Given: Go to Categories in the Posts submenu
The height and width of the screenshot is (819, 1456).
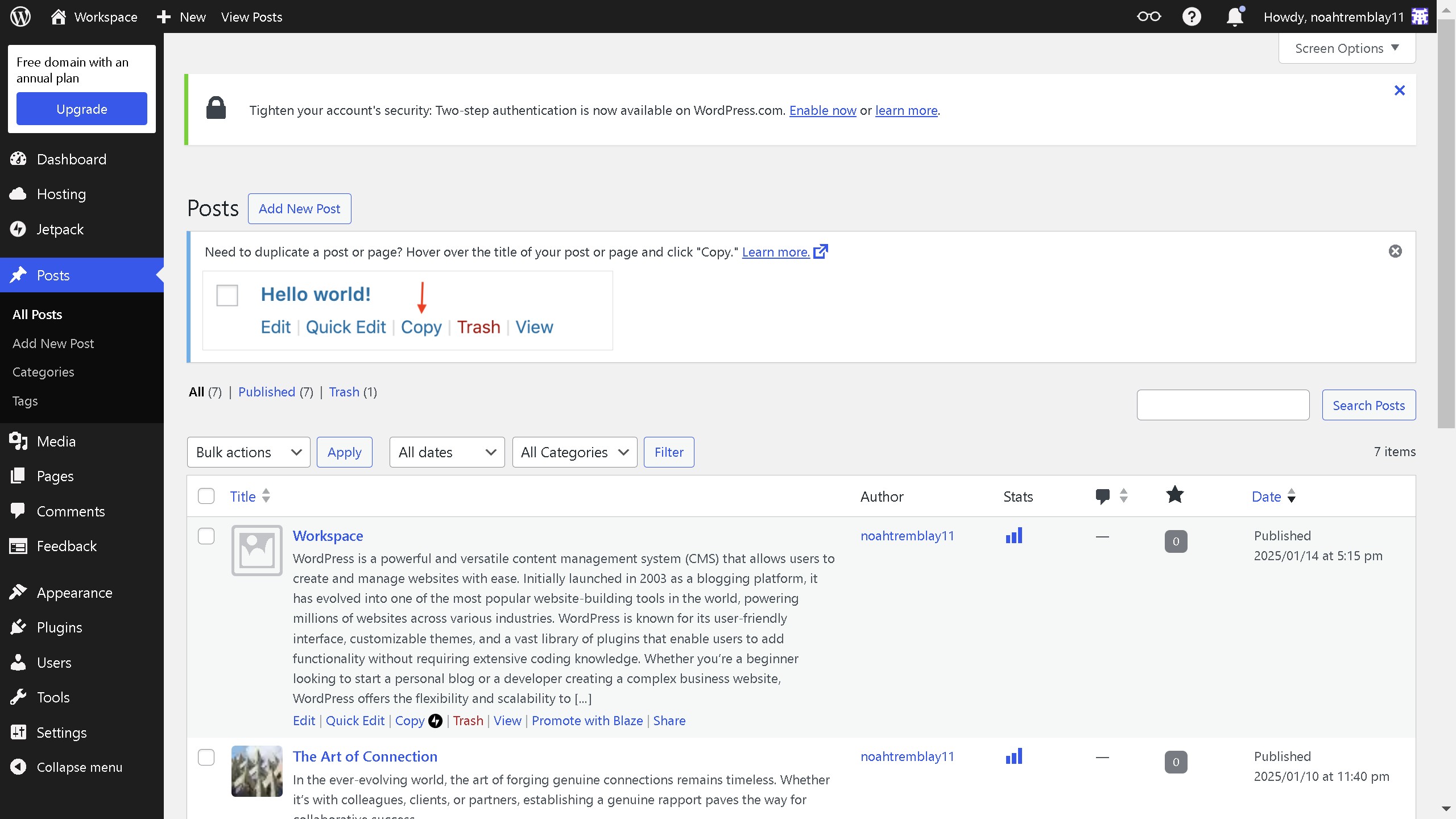Looking at the screenshot, I should 43,372.
